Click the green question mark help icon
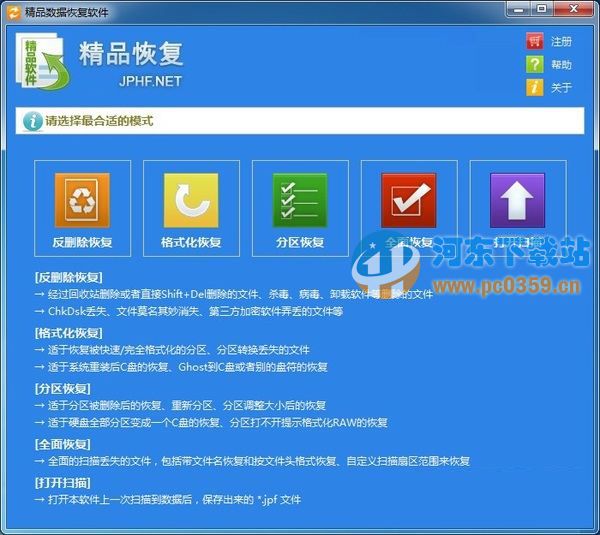The height and width of the screenshot is (535, 600). point(535,64)
